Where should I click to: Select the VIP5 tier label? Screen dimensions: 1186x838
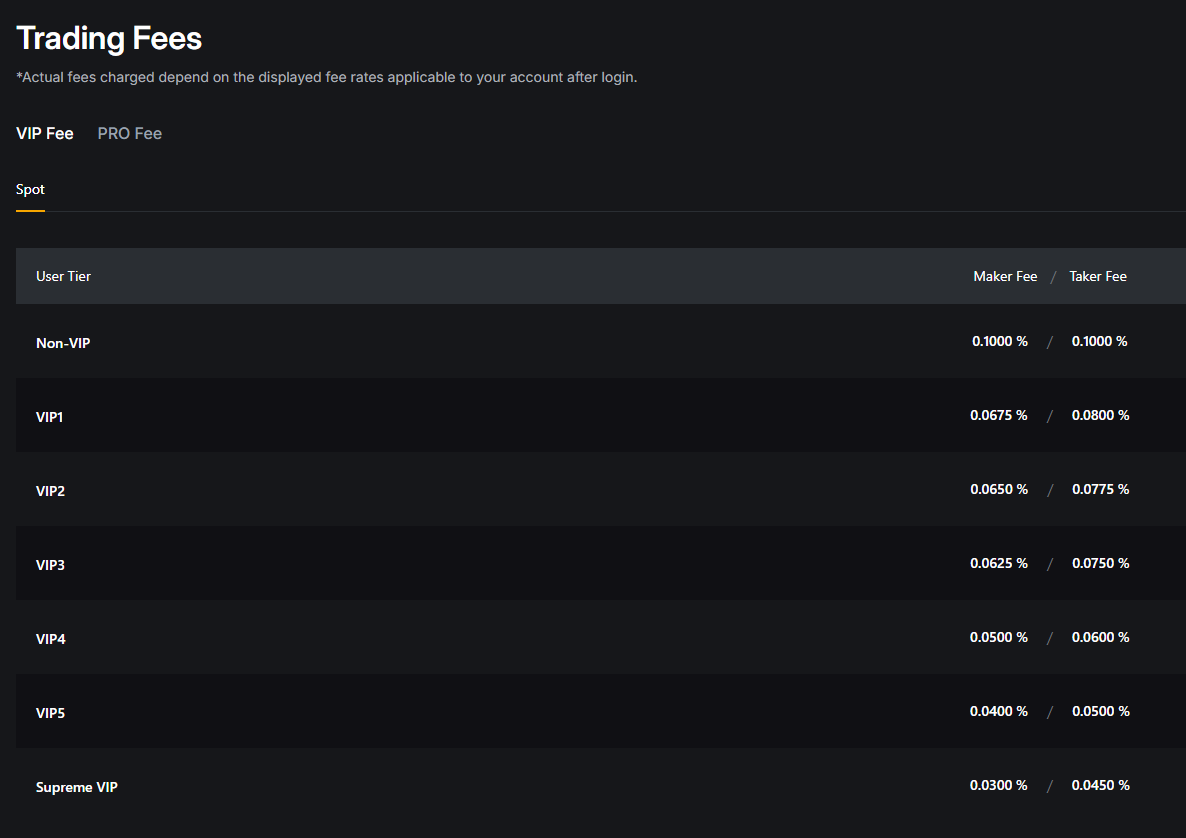coord(51,713)
